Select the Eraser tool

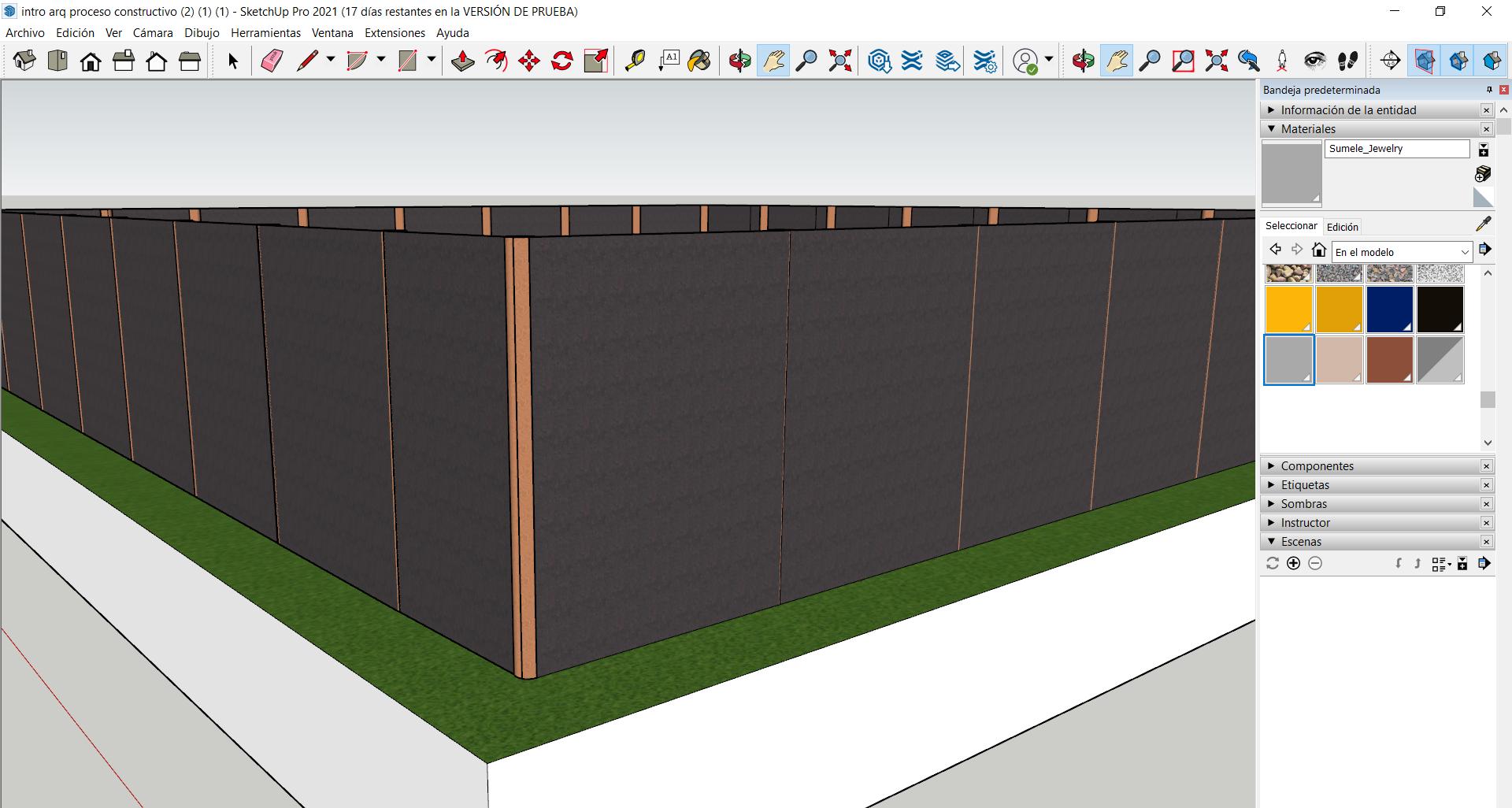[272, 61]
